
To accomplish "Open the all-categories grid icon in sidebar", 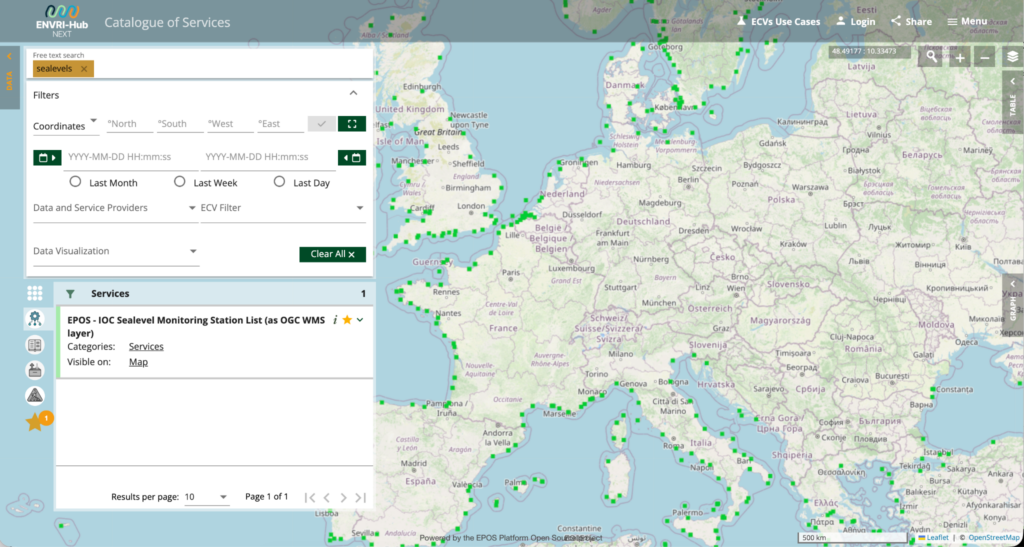I will 35,293.
